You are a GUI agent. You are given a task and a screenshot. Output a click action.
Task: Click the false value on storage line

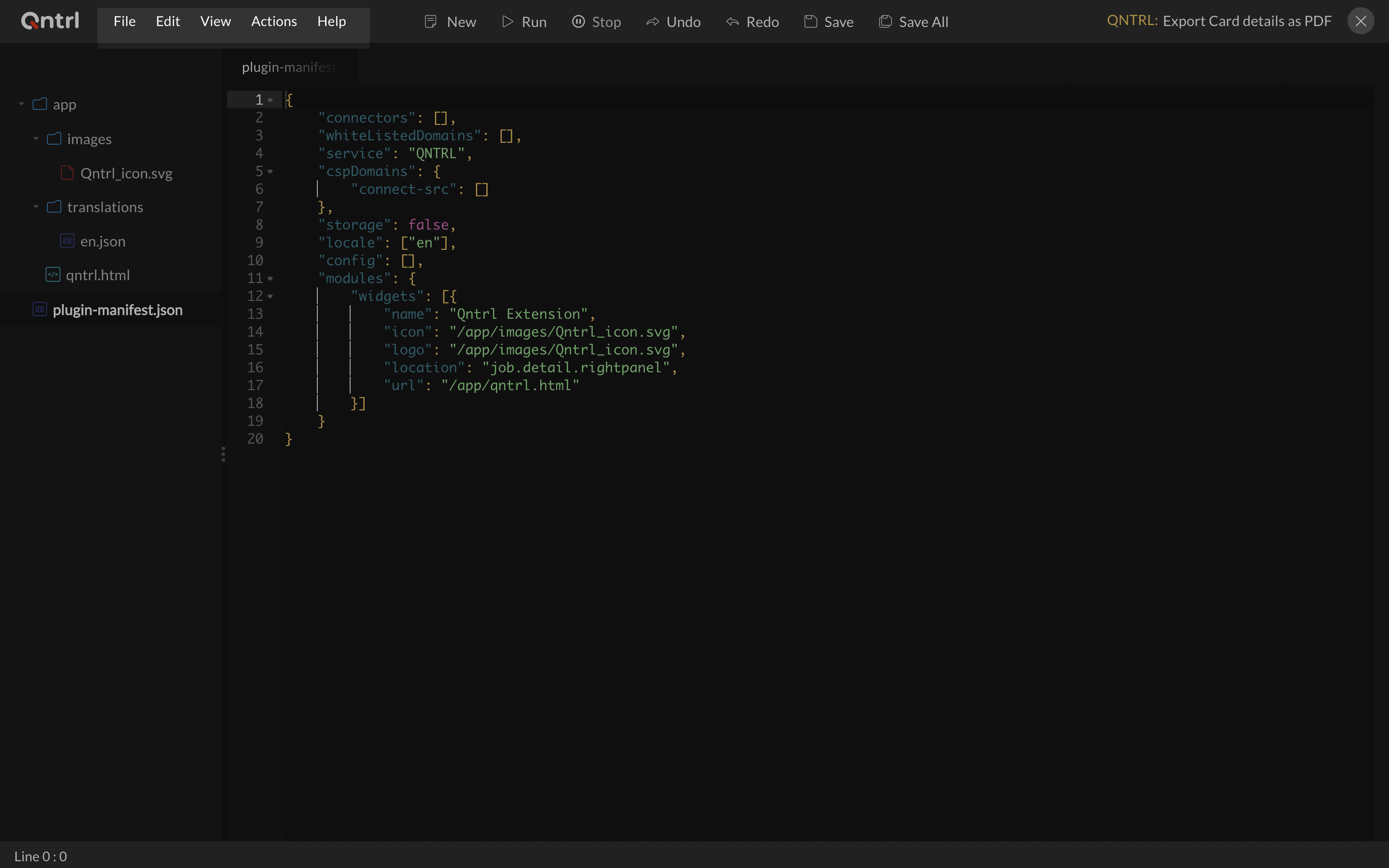point(428,225)
